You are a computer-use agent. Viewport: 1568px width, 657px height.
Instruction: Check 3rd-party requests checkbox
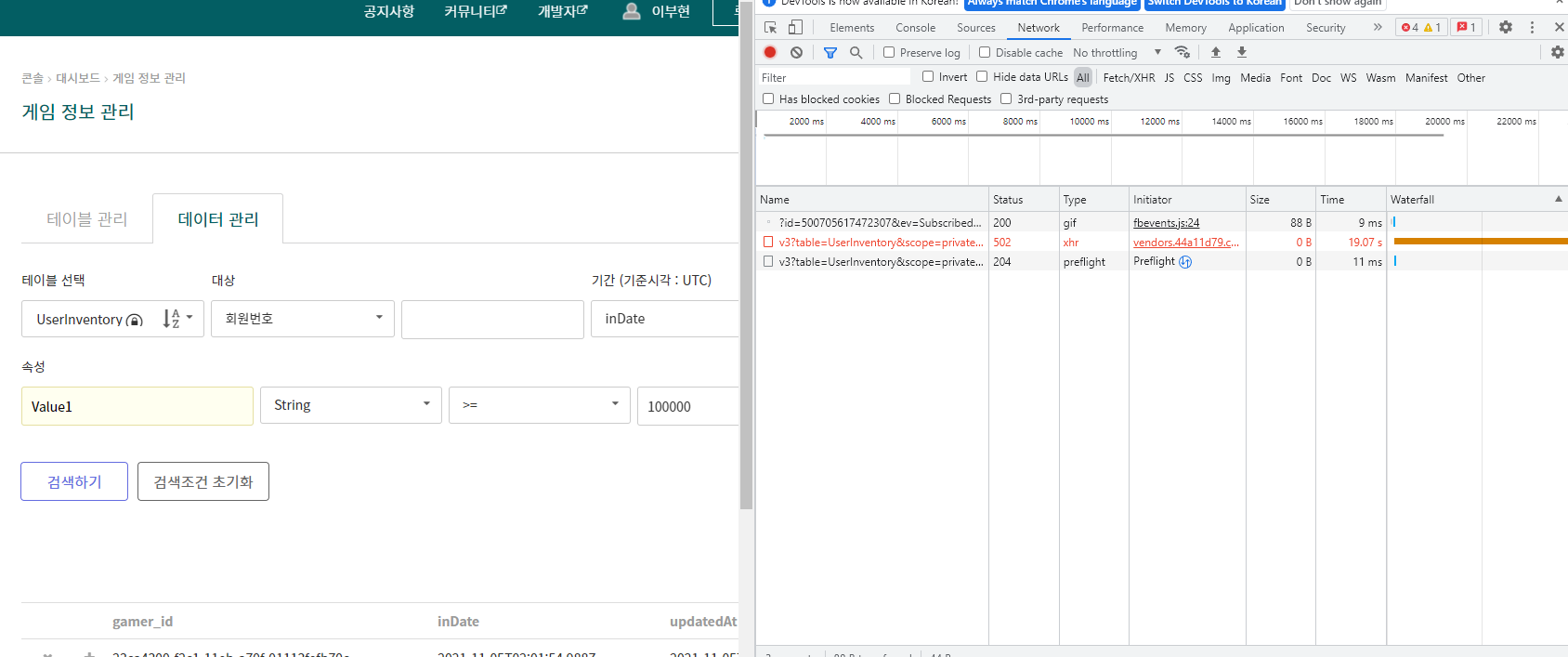(x=1006, y=99)
